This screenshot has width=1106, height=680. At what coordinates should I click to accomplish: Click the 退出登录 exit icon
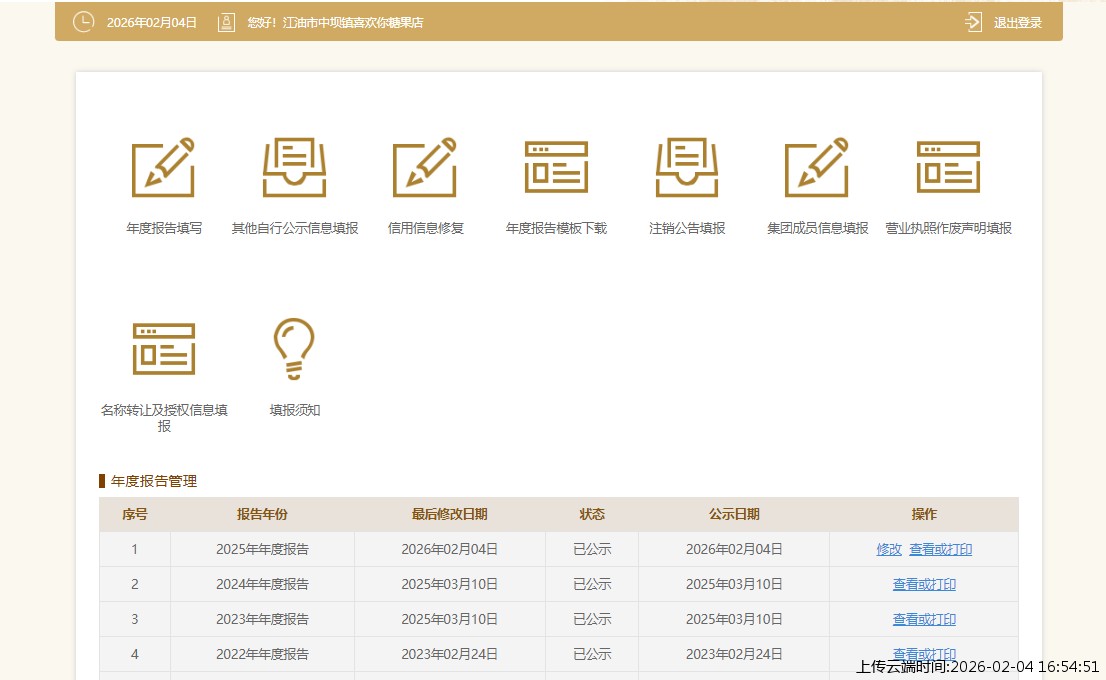pyautogui.click(x=974, y=22)
